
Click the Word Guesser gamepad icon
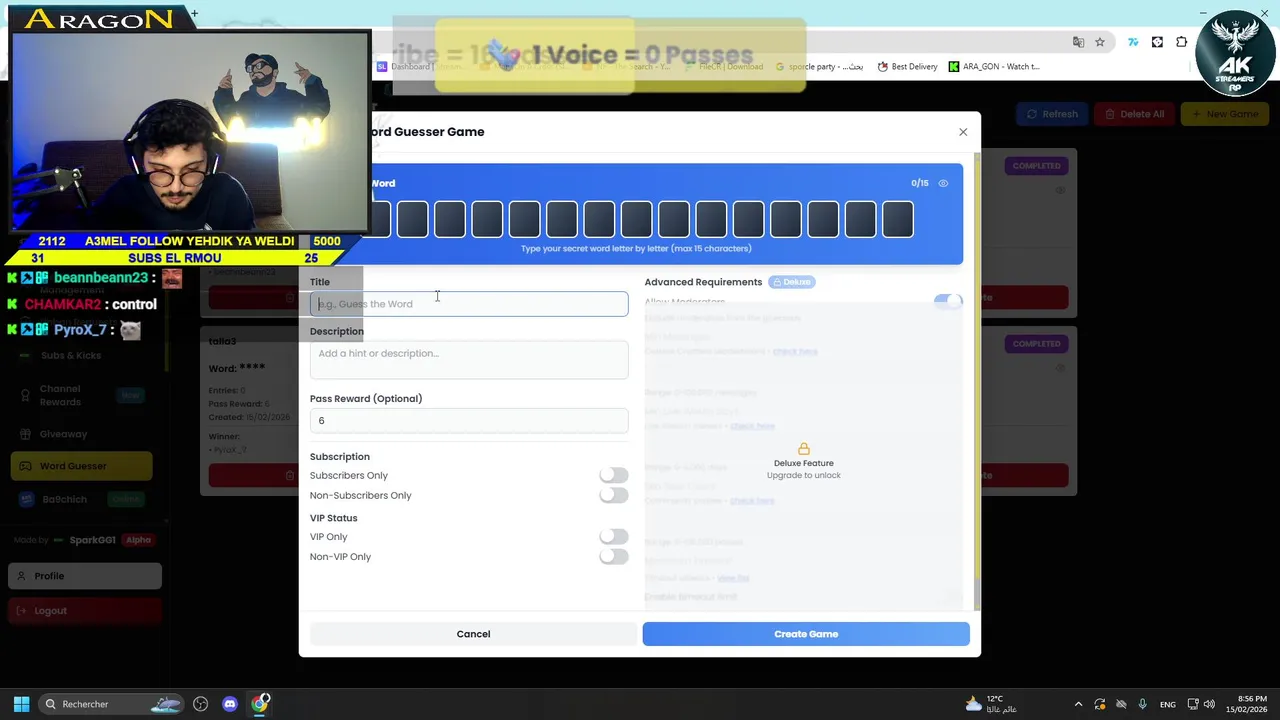[x=26, y=466]
